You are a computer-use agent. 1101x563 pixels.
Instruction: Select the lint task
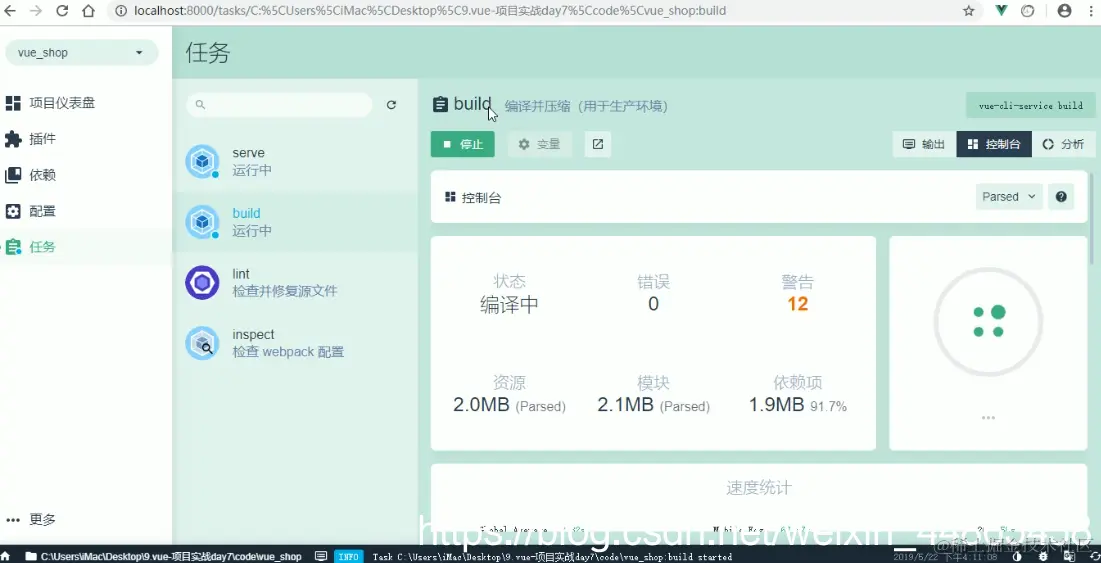click(x=295, y=282)
